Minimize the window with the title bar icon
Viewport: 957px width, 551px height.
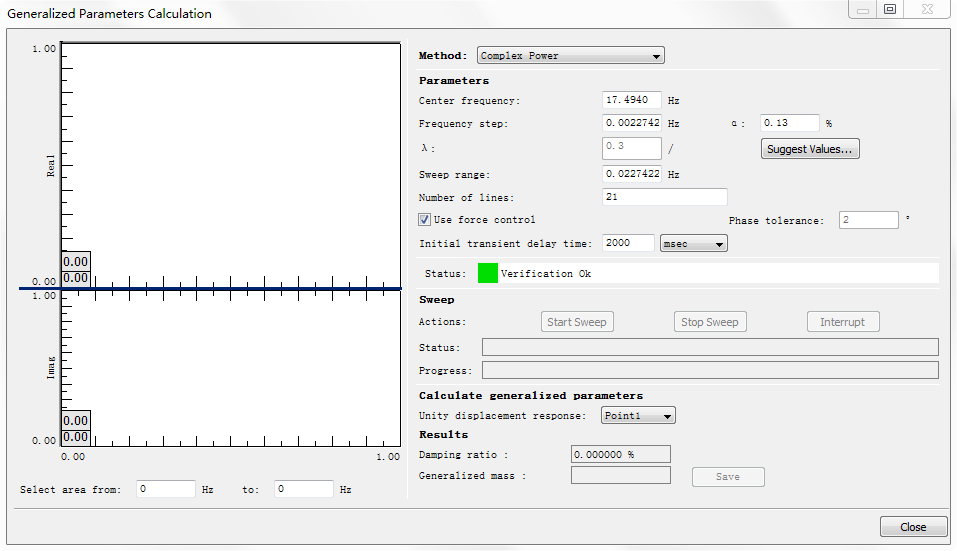pos(863,9)
